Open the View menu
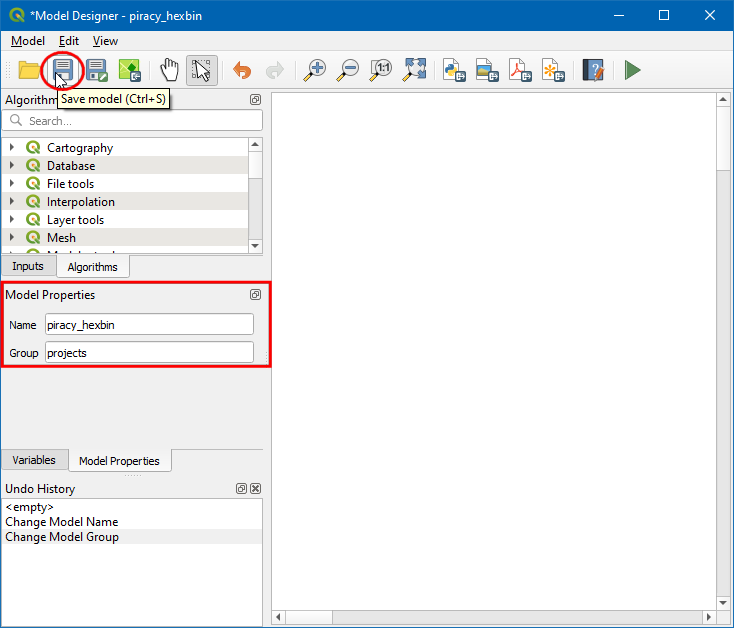The image size is (734, 628). [x=105, y=41]
